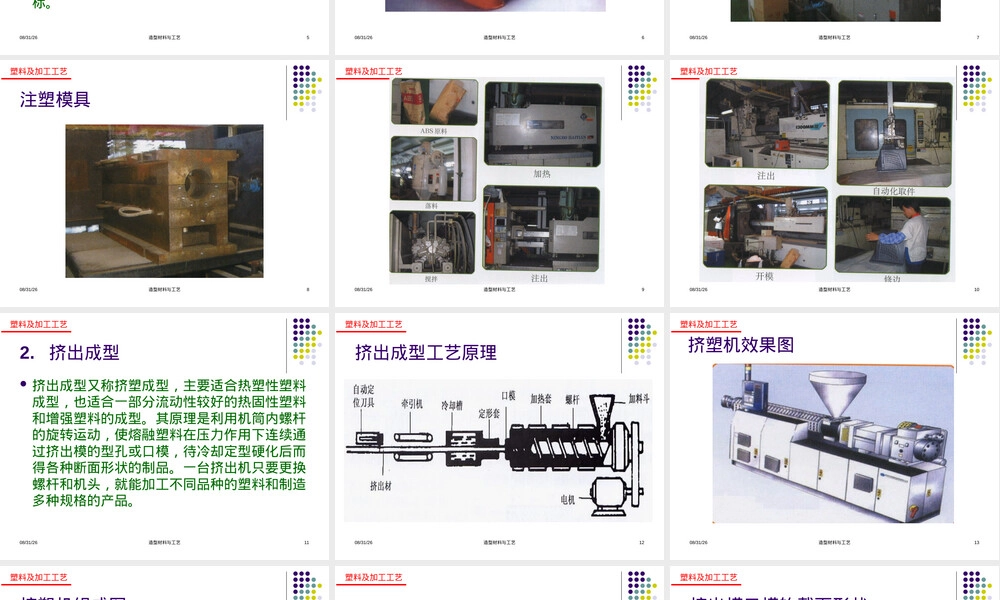Click the colored dot logo on 挤出成型工艺原理 slide
This screenshot has height=600, width=1000.
[642, 341]
